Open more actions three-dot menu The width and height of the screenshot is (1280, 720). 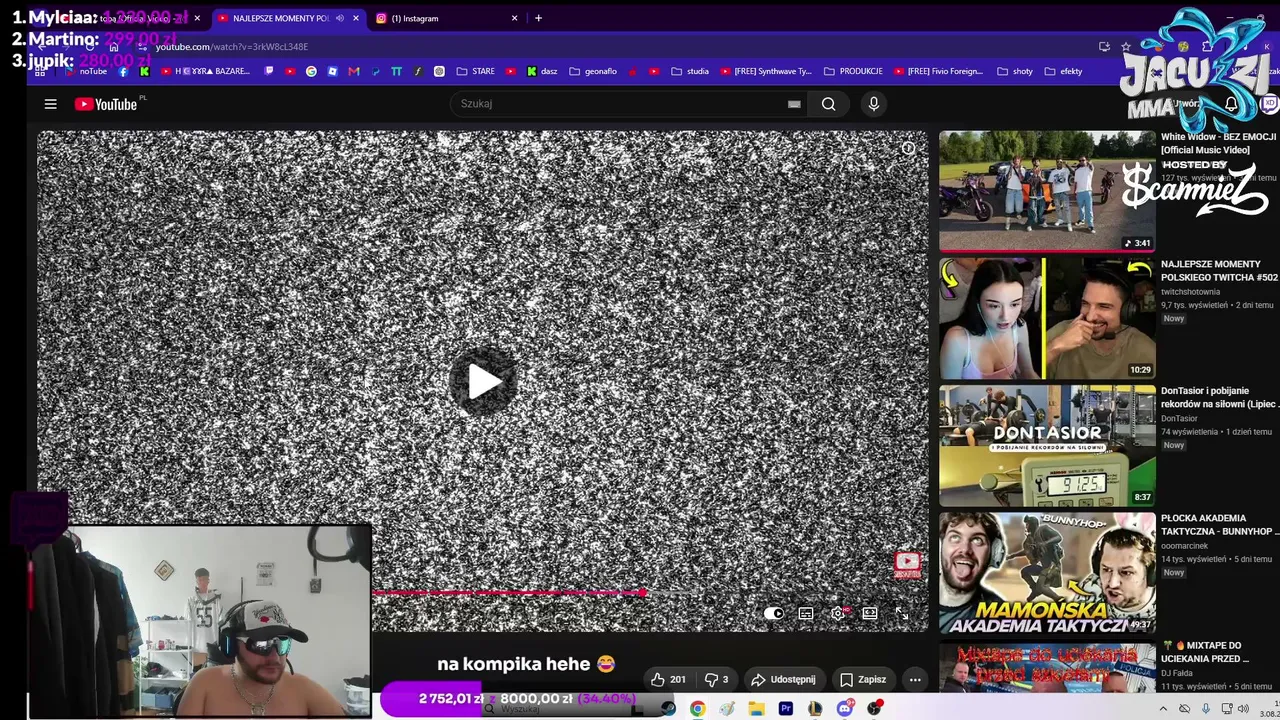pos(915,680)
